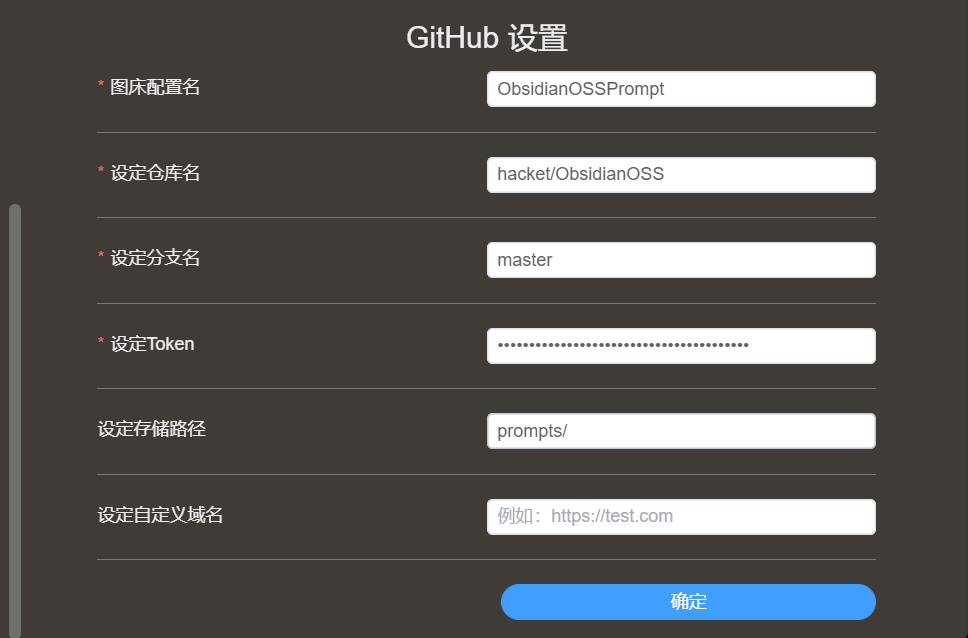Screen dimensions: 968x638
Task: Focus the 设定仓库名 field with hacket/ObsidianOSS
Action: pyautogui.click(x=681, y=175)
